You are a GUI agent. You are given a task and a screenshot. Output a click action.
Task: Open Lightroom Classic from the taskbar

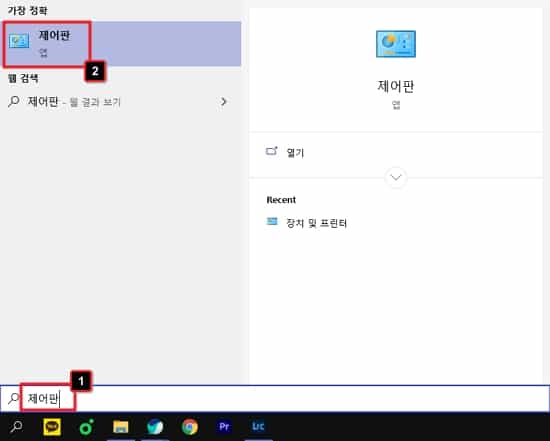[259, 427]
